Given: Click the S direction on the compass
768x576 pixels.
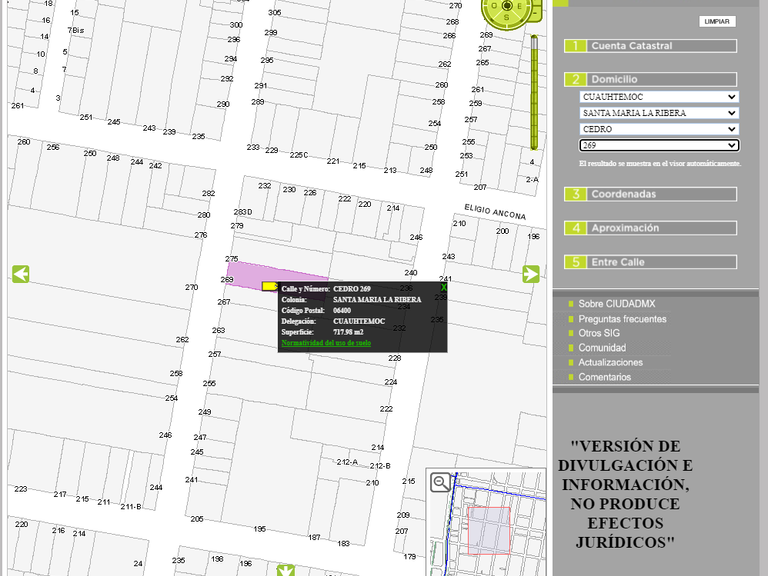Looking at the screenshot, I should tap(507, 18).
